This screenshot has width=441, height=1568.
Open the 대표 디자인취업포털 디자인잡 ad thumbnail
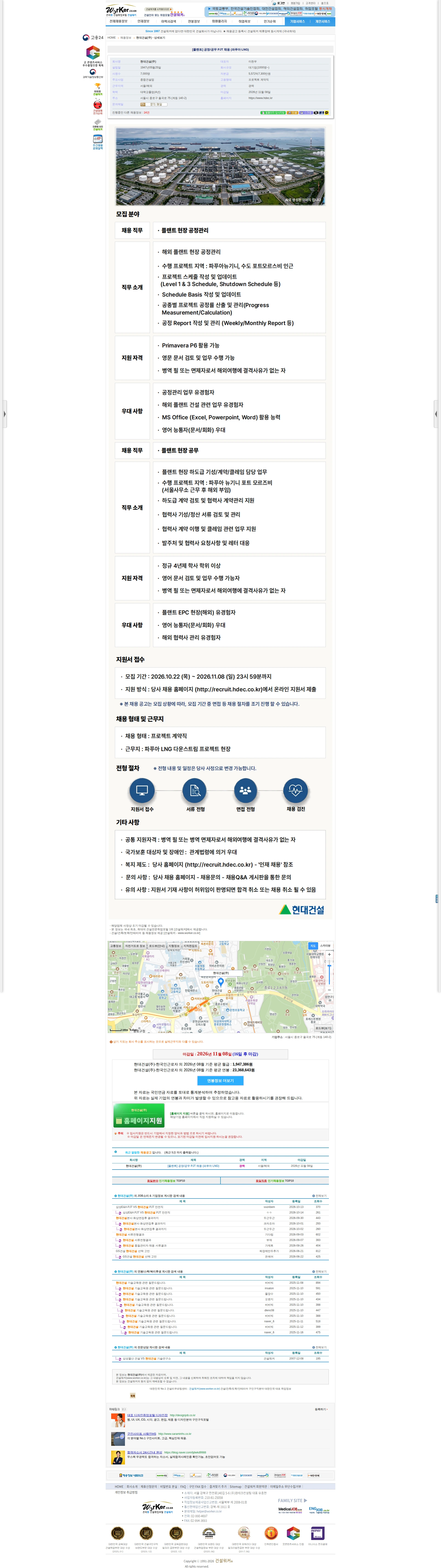point(118,1420)
